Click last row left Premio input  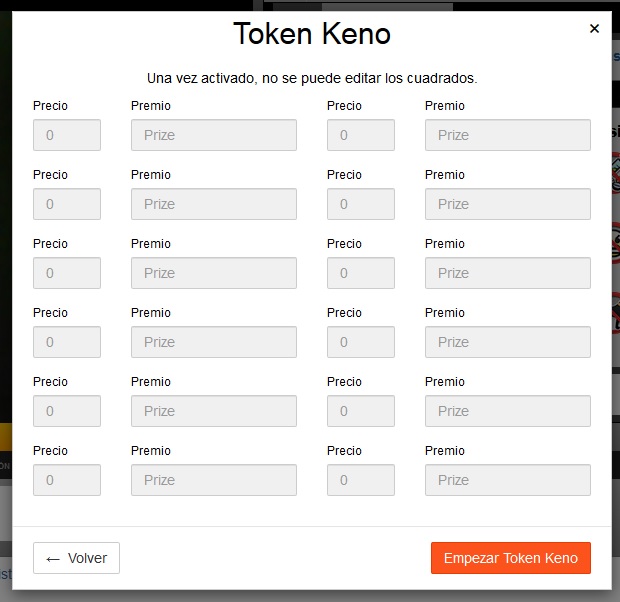[213, 480]
